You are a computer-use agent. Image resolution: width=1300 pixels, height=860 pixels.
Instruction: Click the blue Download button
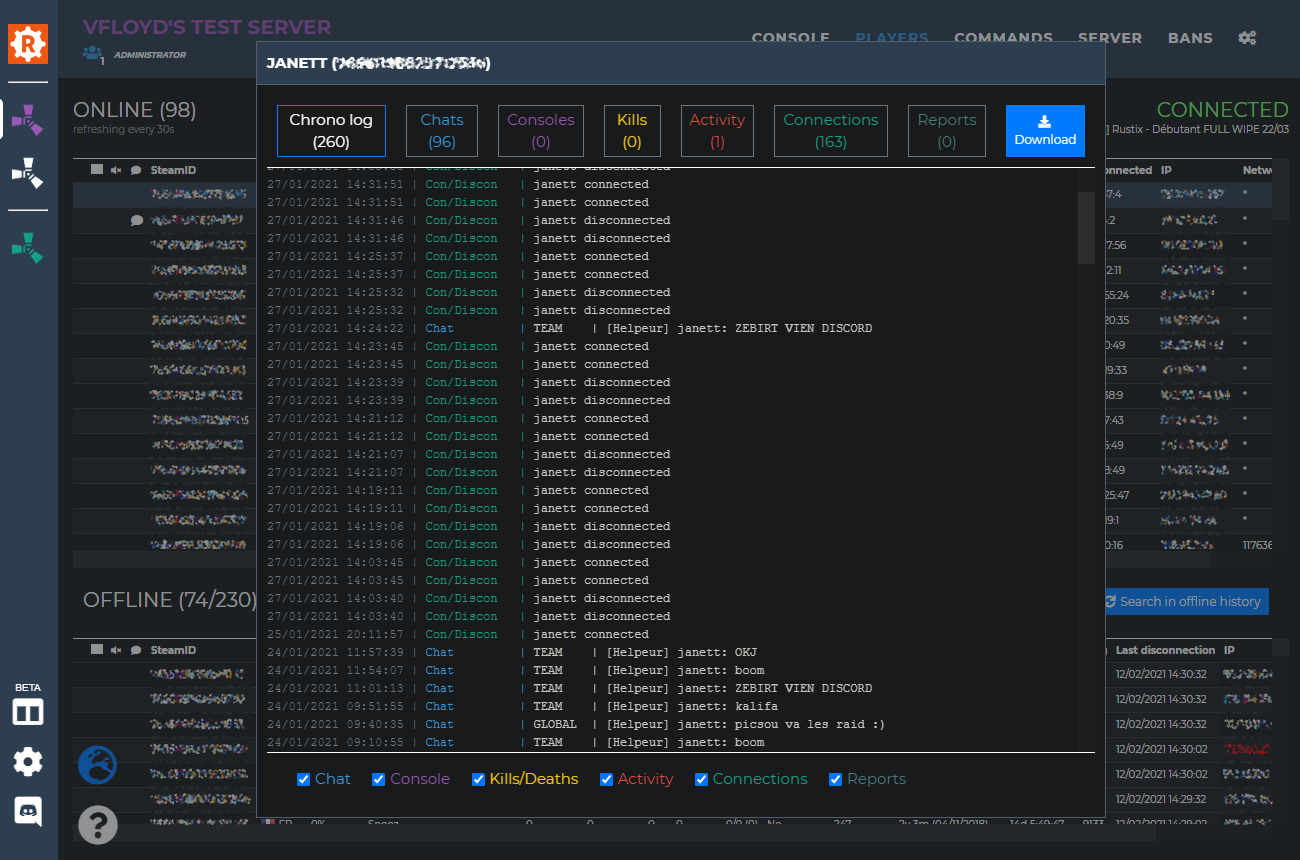coord(1045,131)
